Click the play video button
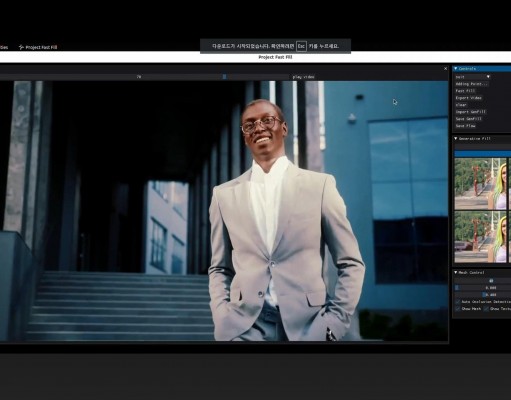Image resolution: width=511 pixels, height=400 pixels. click(303, 77)
